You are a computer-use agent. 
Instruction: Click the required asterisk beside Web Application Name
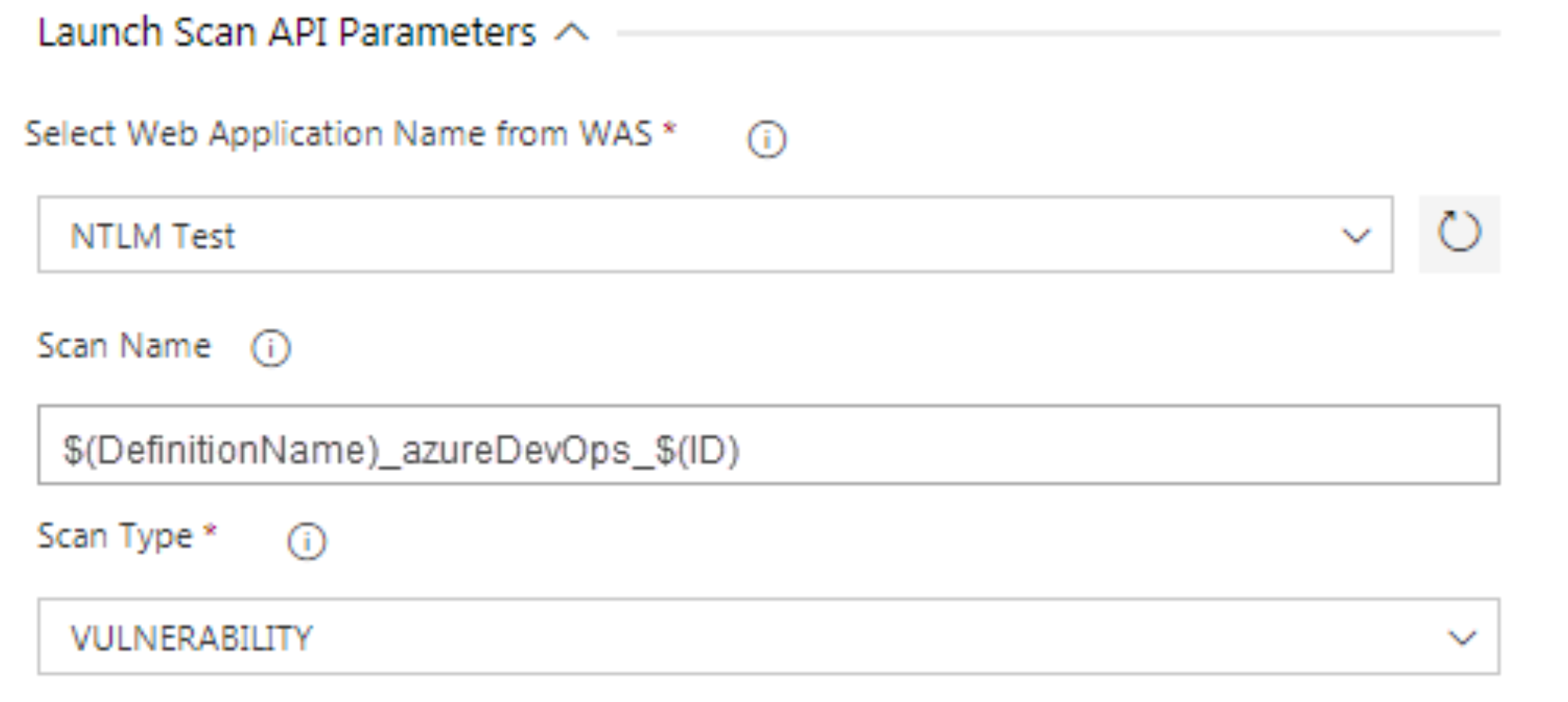pyautogui.click(x=669, y=129)
